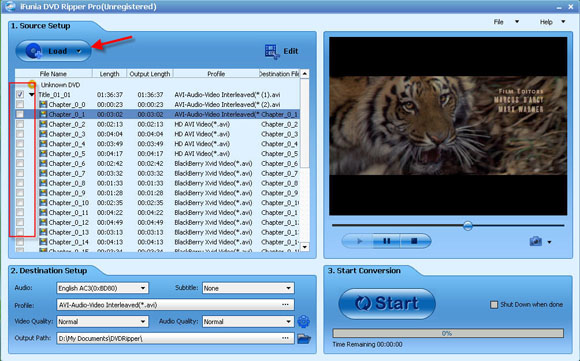Check the Chapter_0_2 checkbox
580x361 pixels.
(x=20, y=124)
